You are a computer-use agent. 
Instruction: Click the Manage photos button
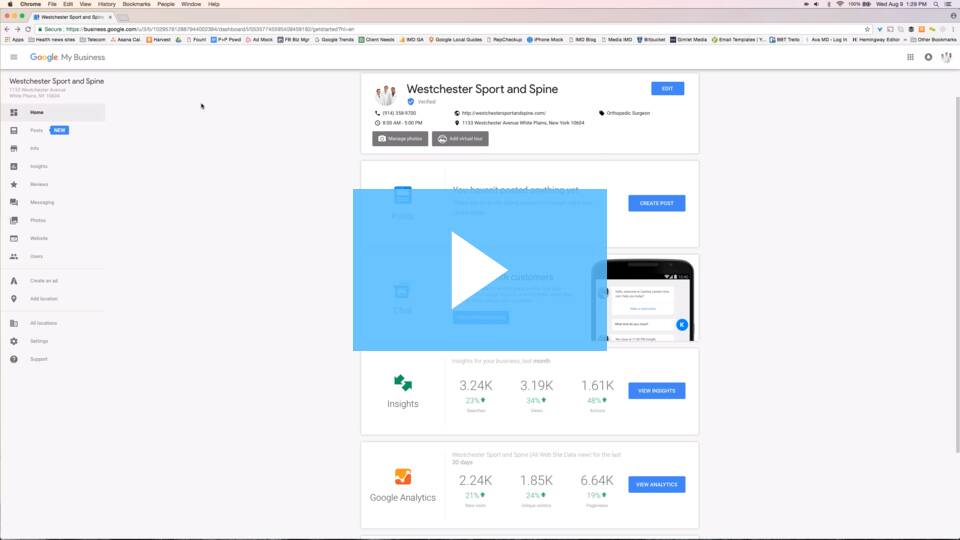click(x=400, y=139)
